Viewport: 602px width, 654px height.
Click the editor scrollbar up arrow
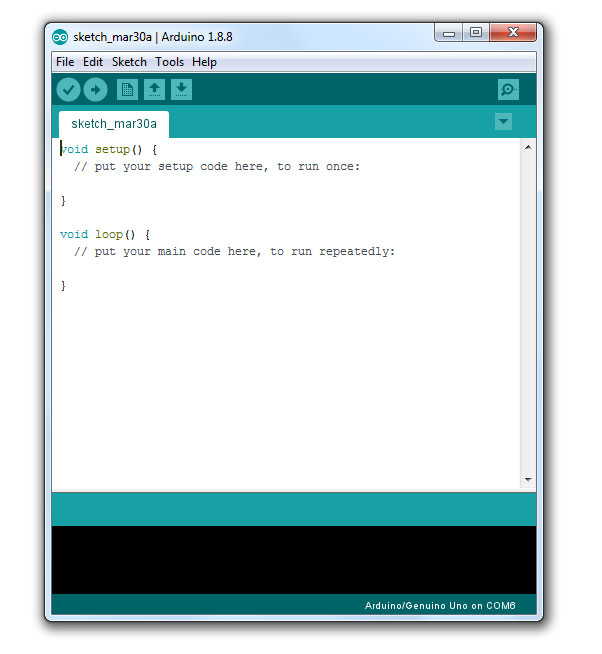[x=528, y=147]
